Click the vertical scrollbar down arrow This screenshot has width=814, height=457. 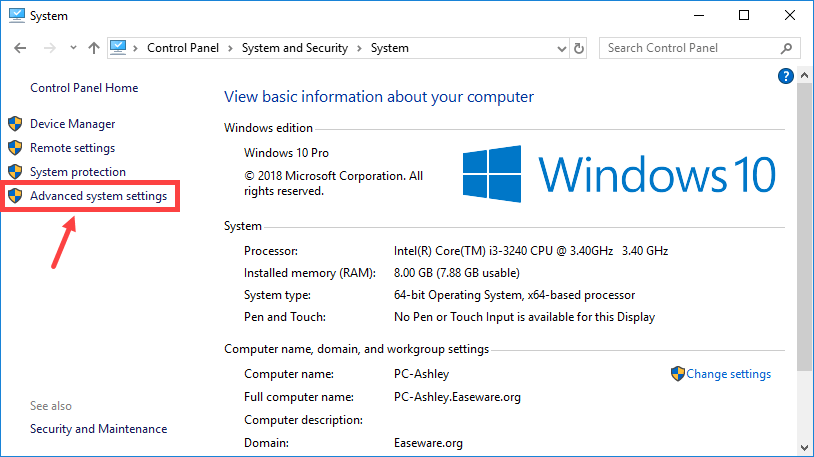[806, 448]
